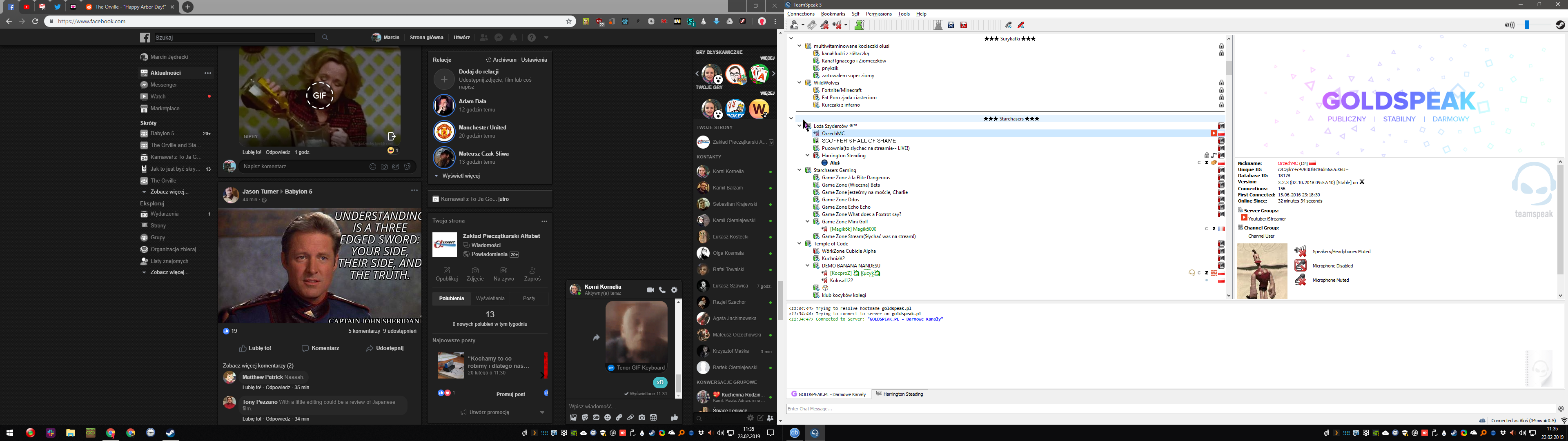Open the GIF picker in the chat window
Viewport: 1568px width, 441px height.
[x=596, y=417]
